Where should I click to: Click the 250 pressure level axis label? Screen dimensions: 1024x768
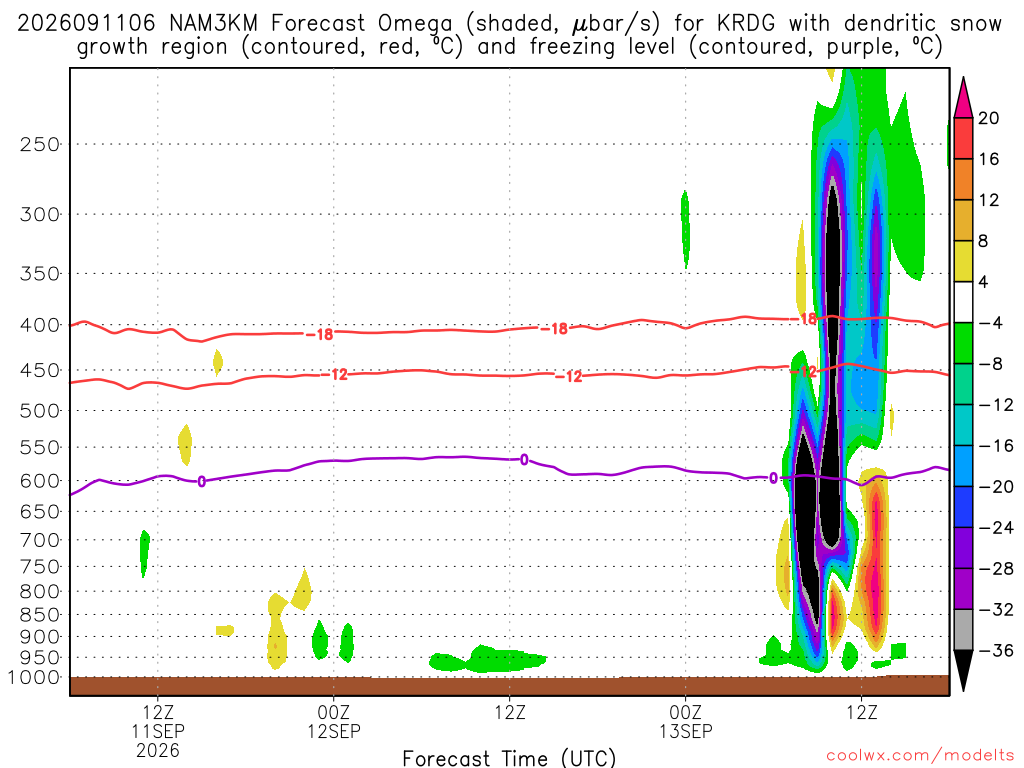[x=40, y=144]
